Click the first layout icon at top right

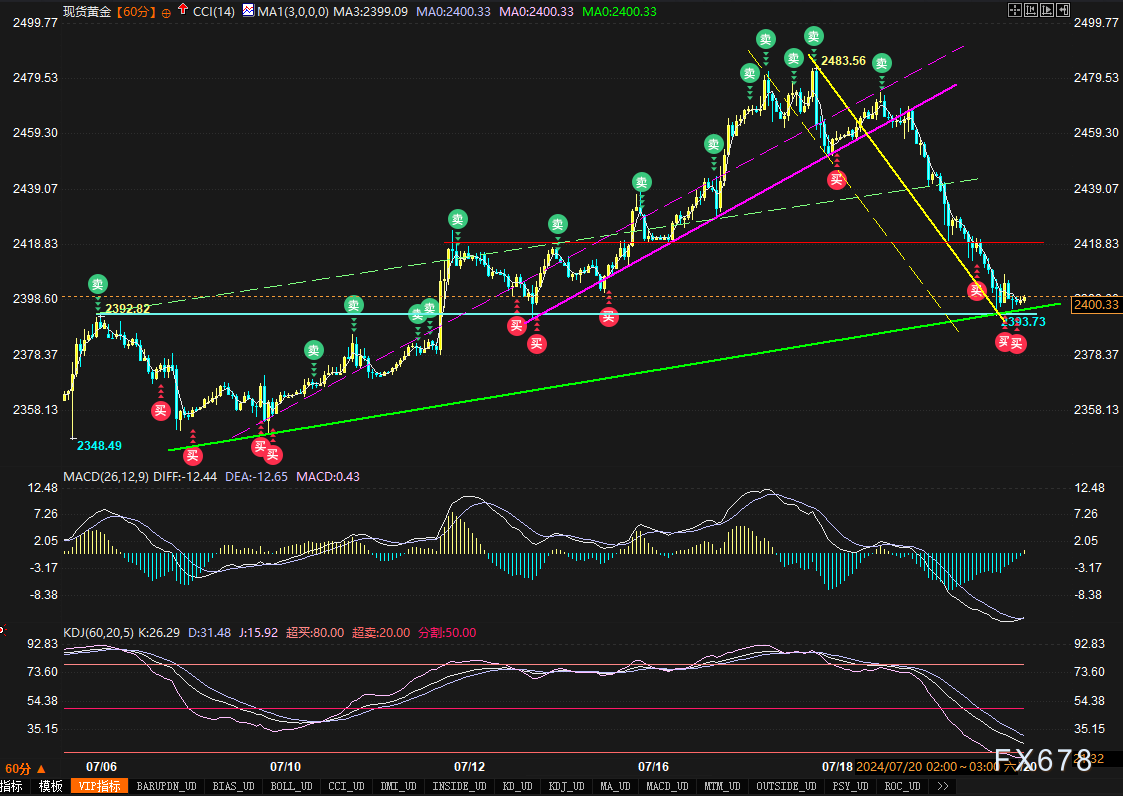click(1014, 10)
